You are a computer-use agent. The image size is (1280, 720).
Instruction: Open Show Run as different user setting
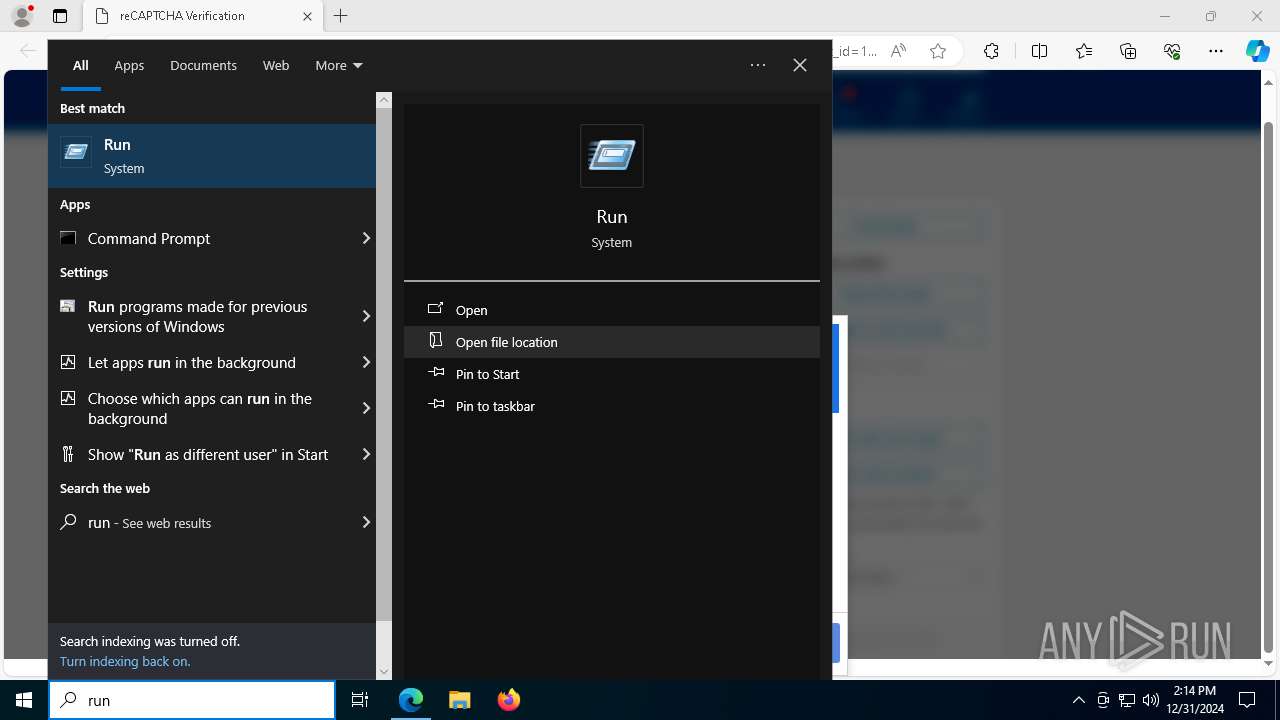[200, 454]
